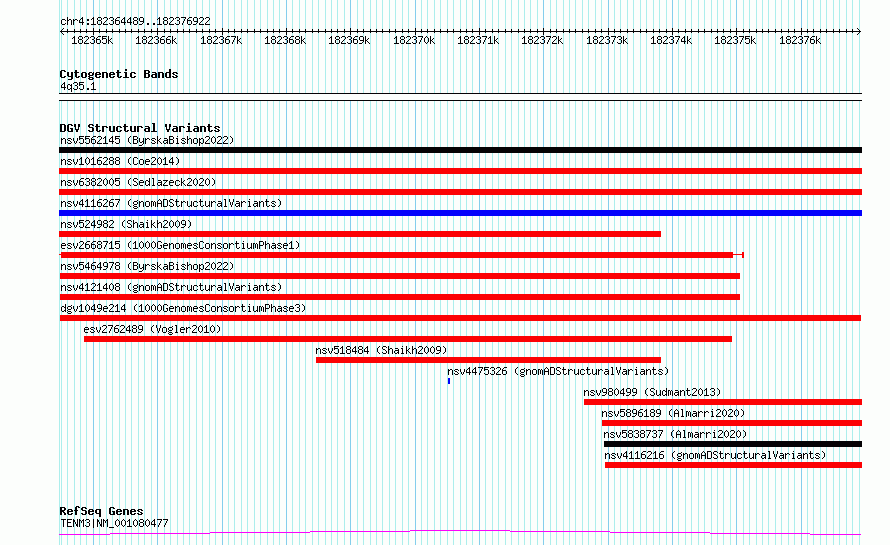Viewport: 890px width, 545px height.
Task: Open esv2668715 (1000GenomesConsortiumPhase1) label
Action: pos(180,245)
